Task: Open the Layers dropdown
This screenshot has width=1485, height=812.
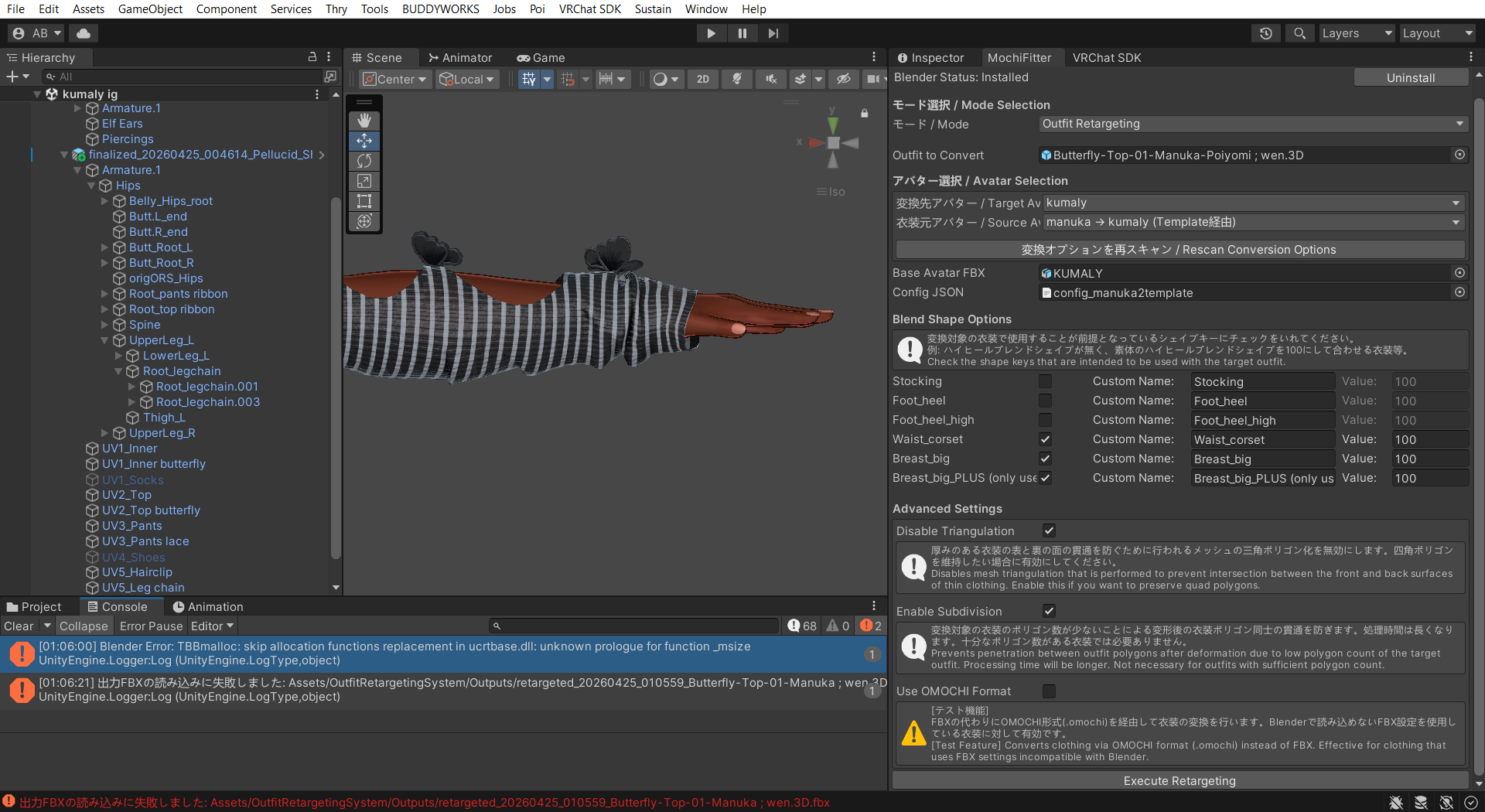Action: click(x=1357, y=33)
